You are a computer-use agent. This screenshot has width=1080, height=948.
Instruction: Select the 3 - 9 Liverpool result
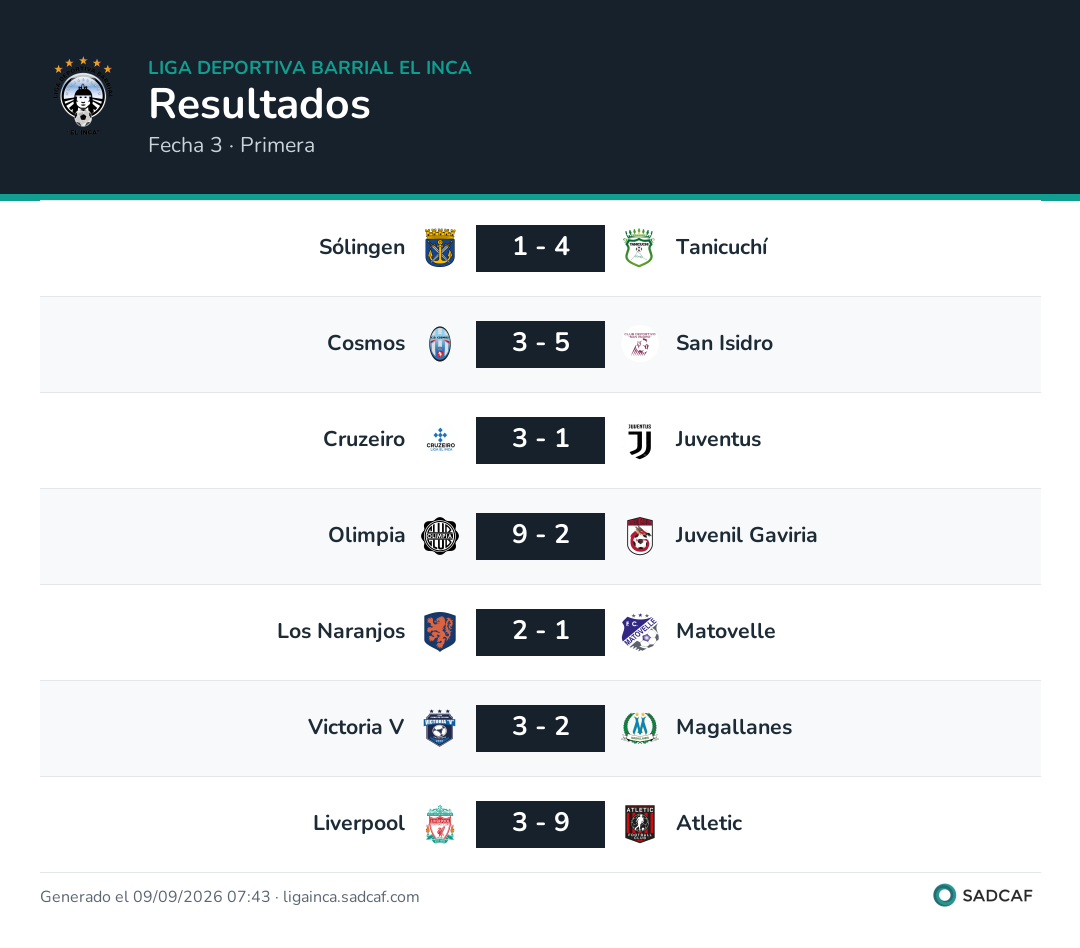(541, 824)
